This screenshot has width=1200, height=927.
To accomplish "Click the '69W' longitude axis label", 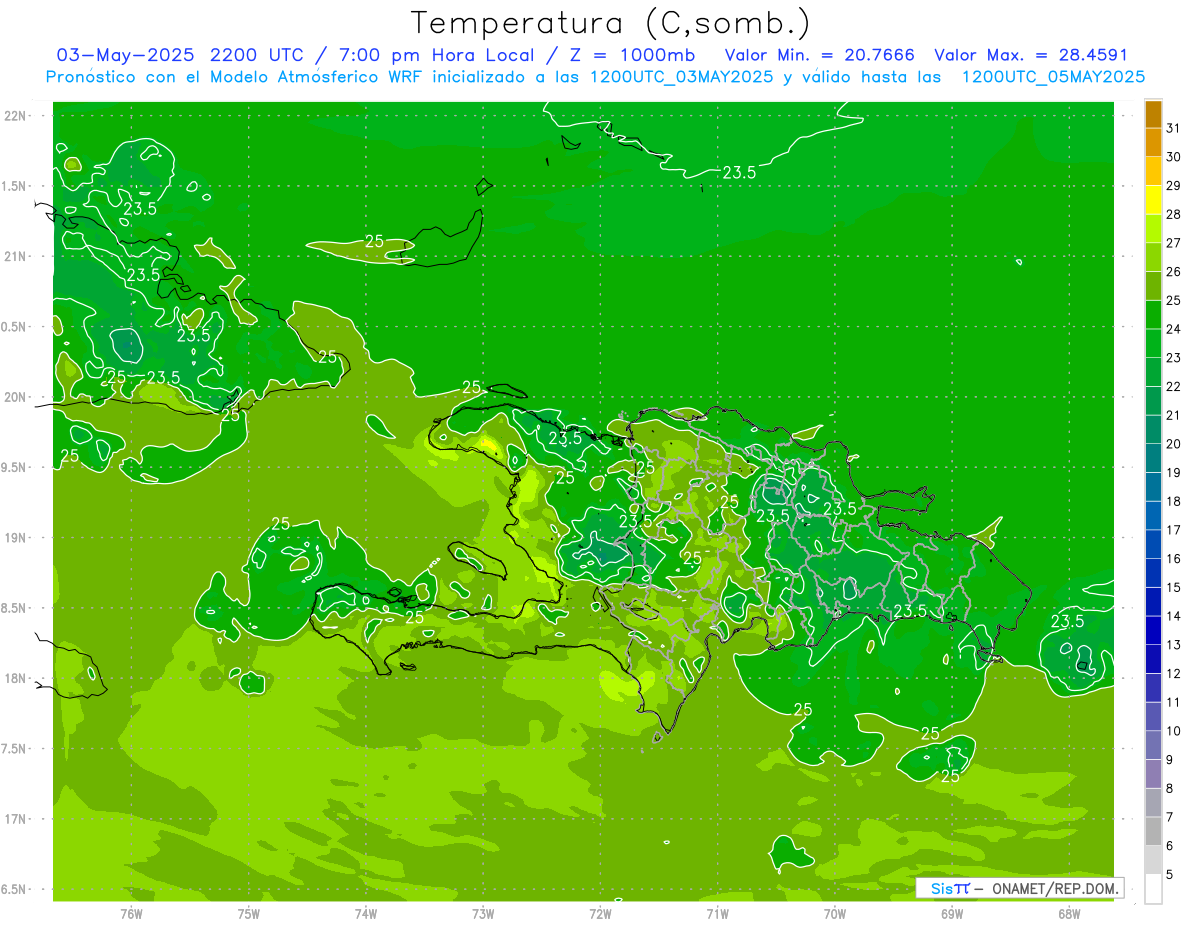I will tap(952, 913).
